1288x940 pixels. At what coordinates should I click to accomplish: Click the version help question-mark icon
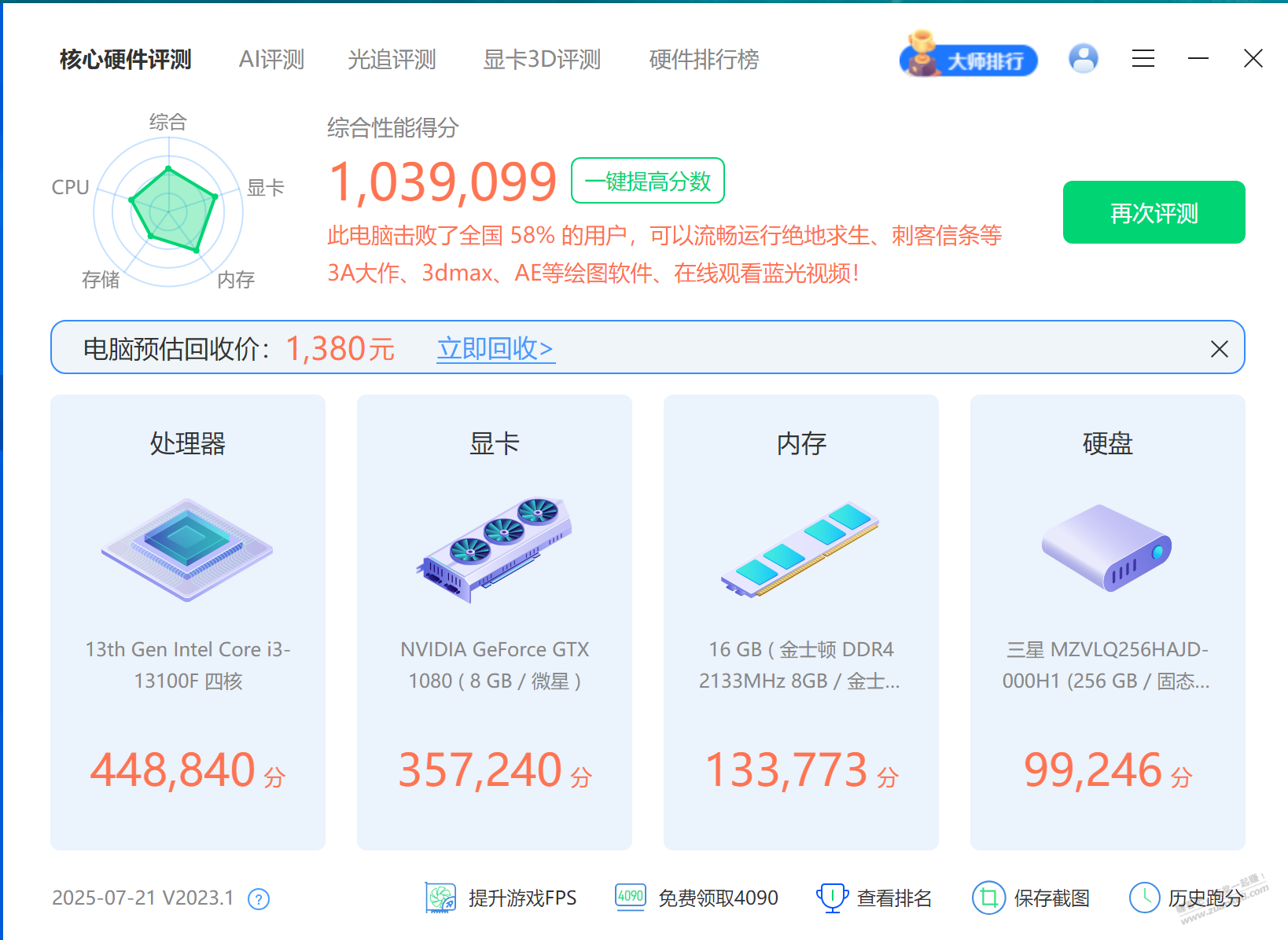259,898
